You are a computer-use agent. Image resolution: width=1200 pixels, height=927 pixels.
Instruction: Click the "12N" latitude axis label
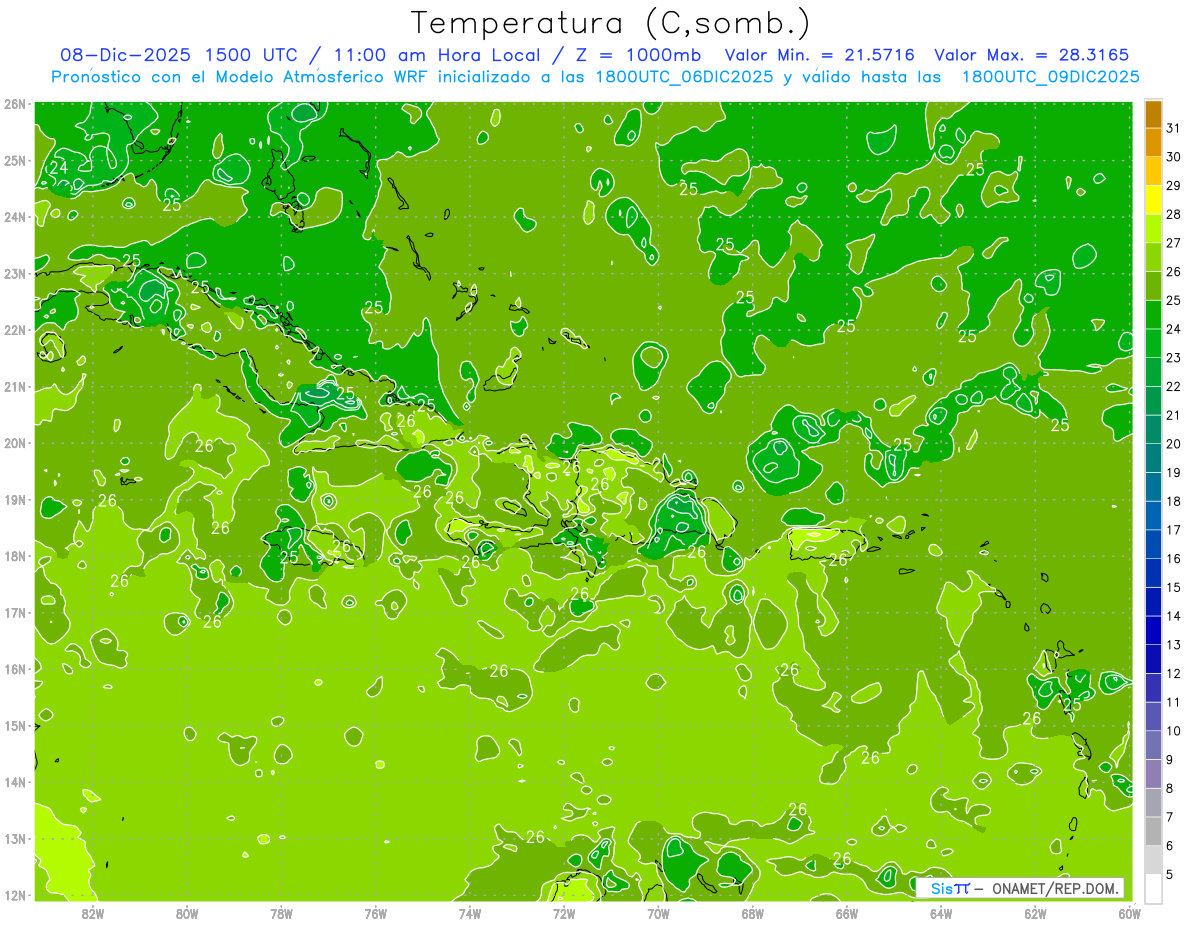15,895
